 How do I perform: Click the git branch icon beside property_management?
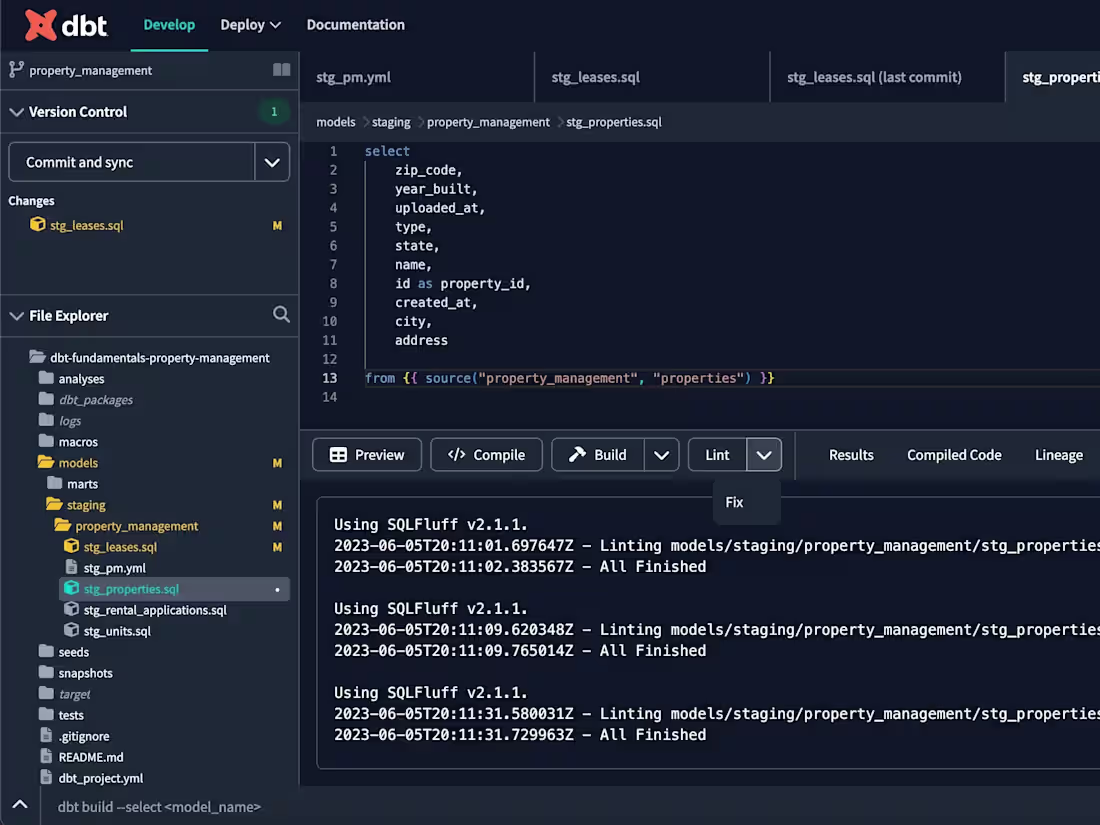pos(17,70)
